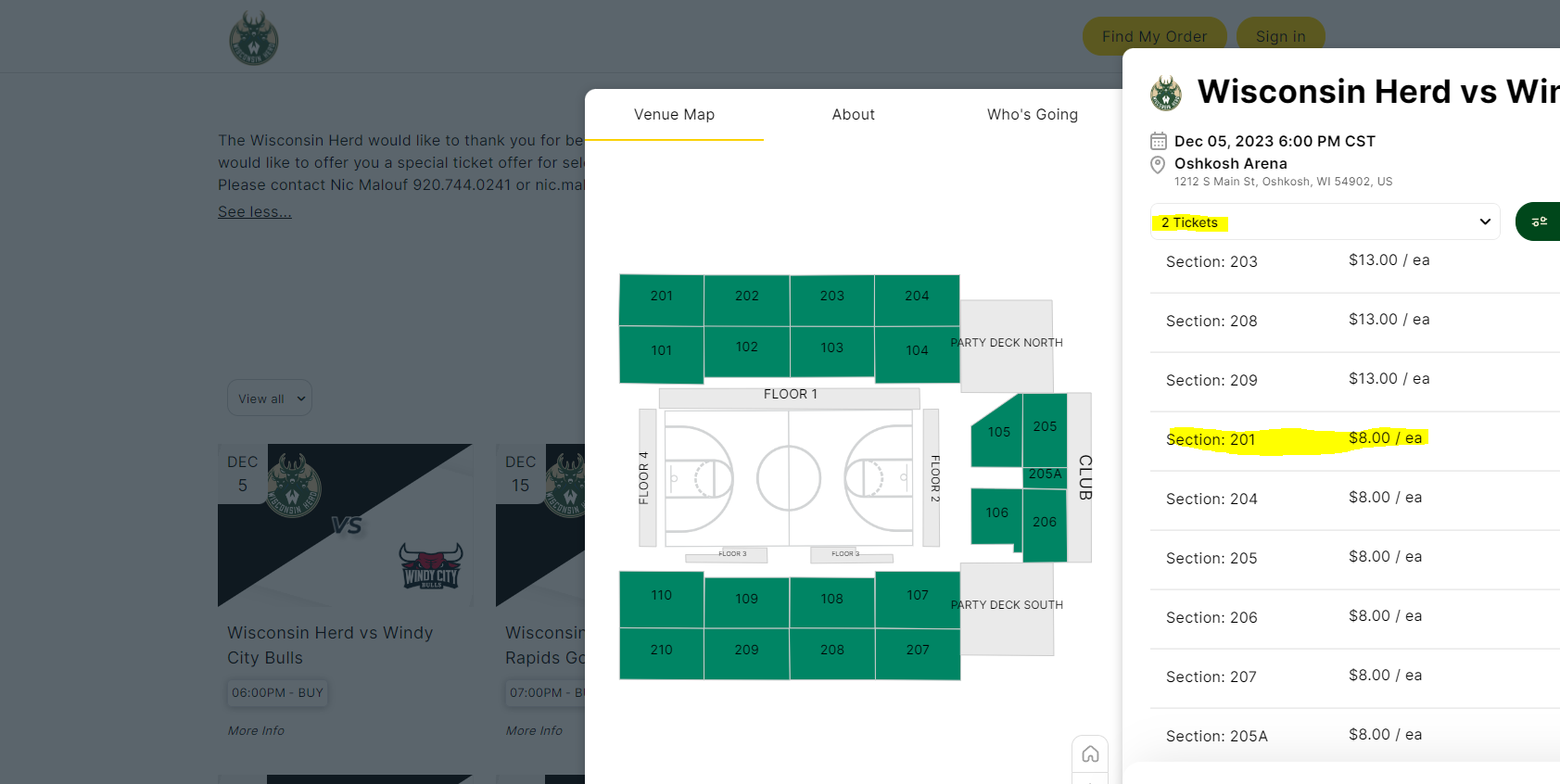
Task: Select section 105 on the seating map
Action: pos(997,433)
